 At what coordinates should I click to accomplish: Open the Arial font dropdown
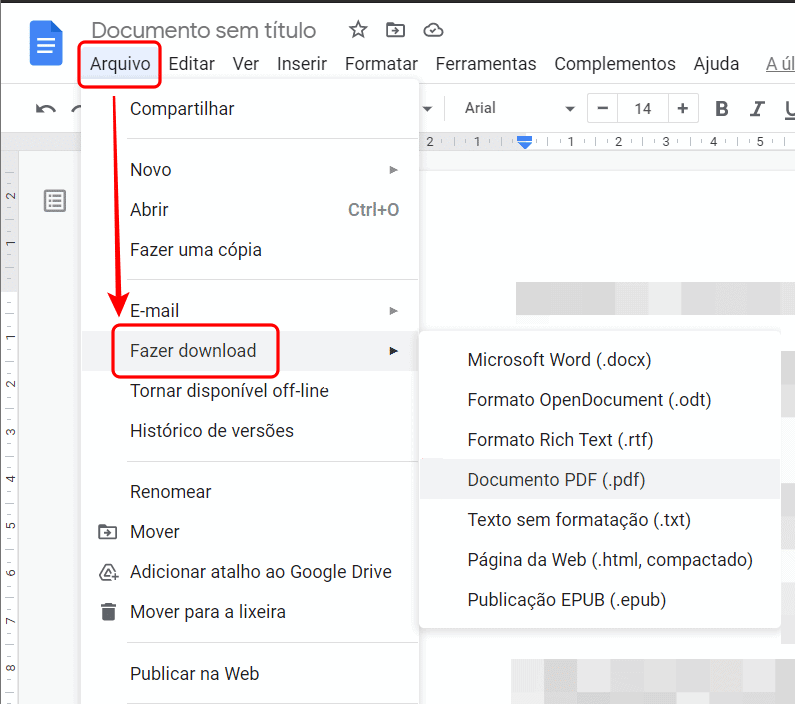[520, 108]
